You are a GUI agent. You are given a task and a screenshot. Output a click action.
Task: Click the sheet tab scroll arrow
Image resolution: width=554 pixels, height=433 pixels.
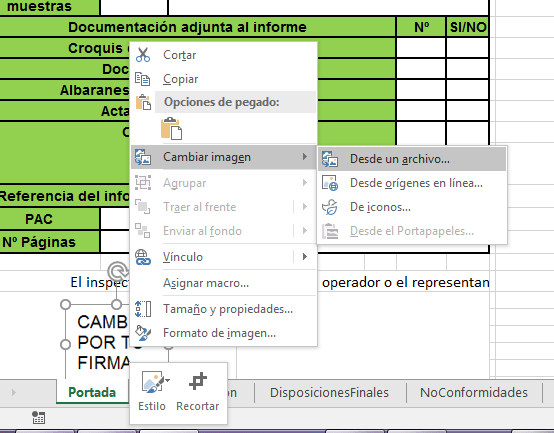14,392
